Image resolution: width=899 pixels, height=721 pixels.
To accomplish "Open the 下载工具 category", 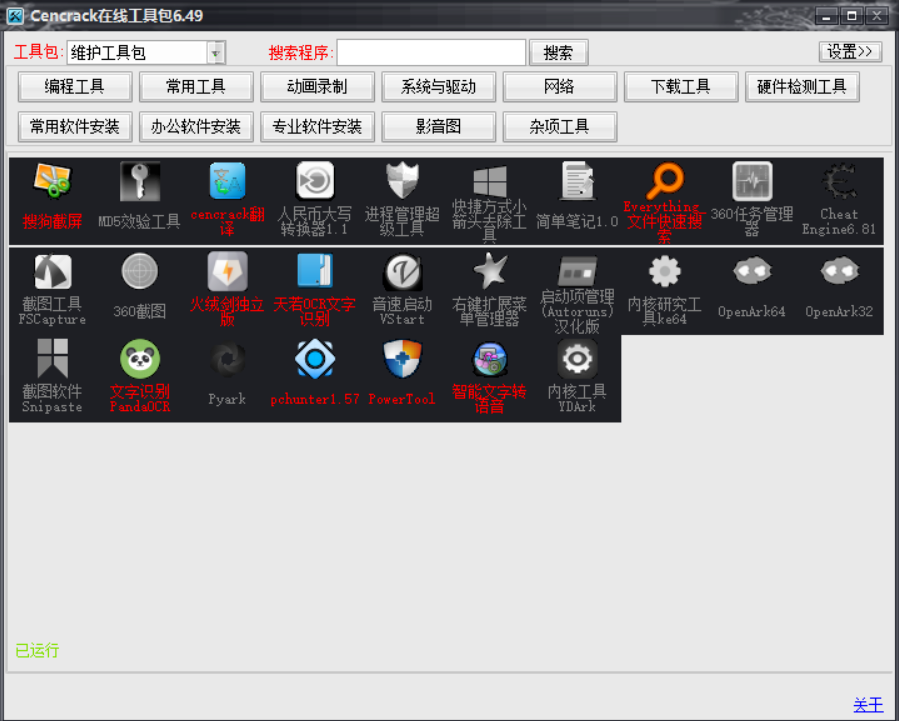I will (681, 87).
